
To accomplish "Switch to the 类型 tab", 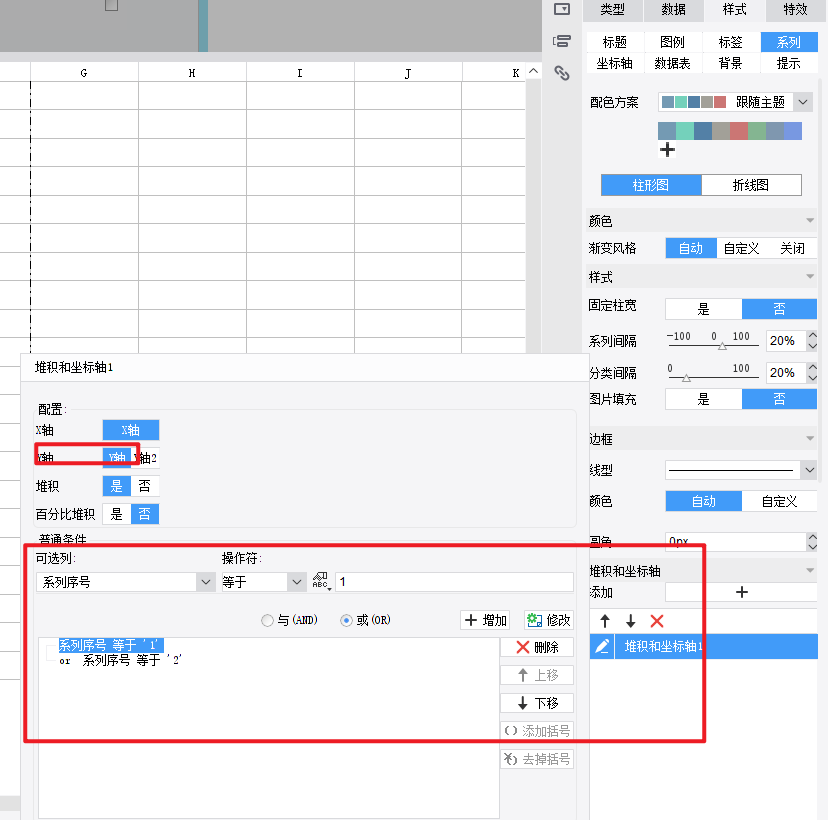I will 613,10.
